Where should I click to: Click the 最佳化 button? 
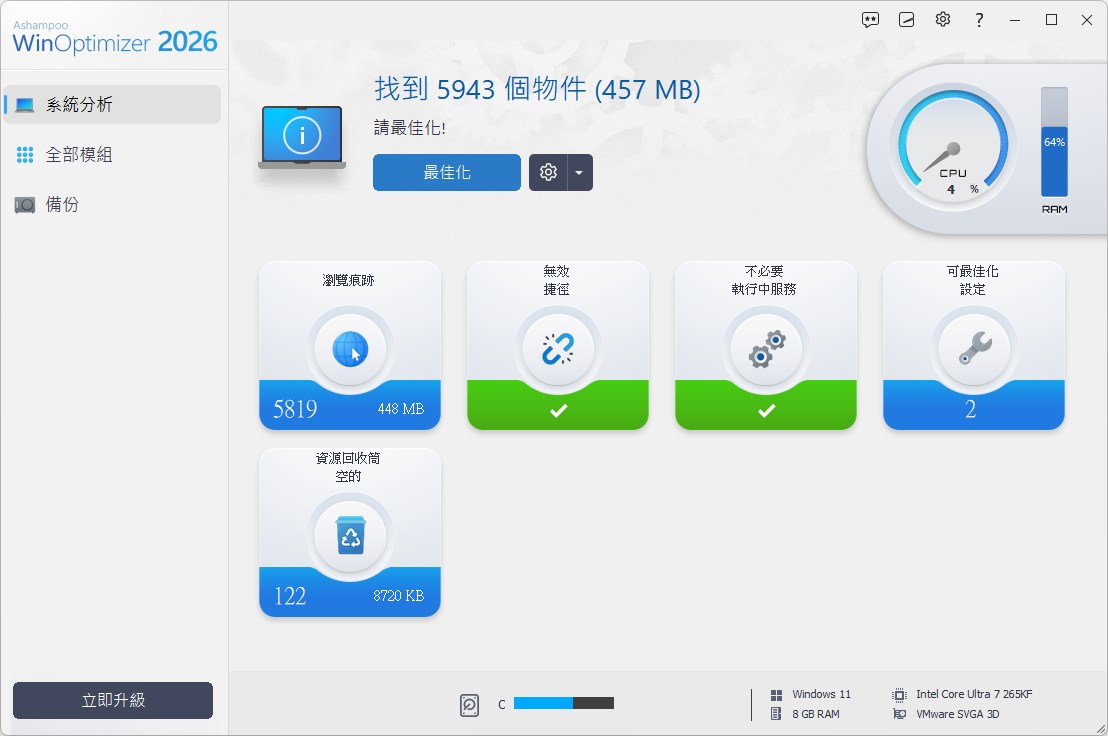pyautogui.click(x=447, y=172)
